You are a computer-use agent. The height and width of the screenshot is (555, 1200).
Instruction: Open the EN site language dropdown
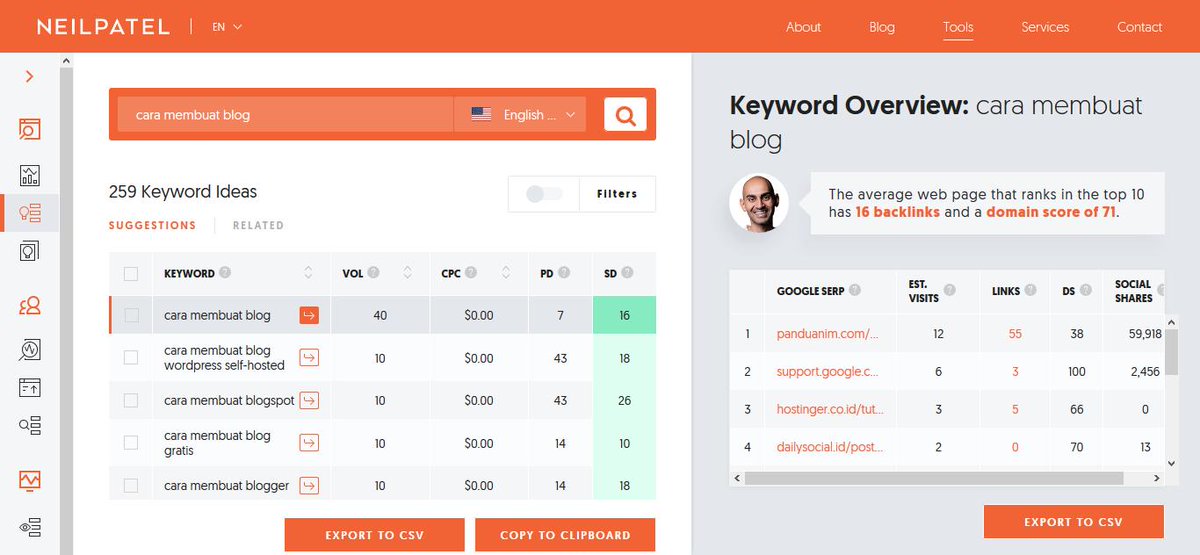point(227,27)
